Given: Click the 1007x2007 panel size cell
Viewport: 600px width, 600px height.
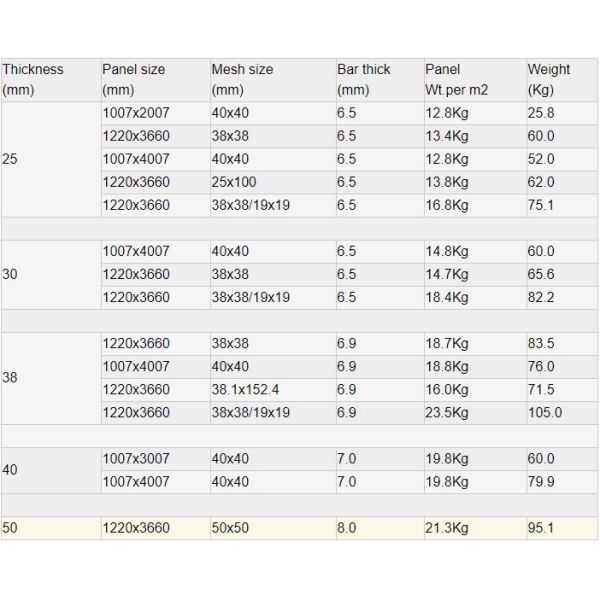Looking at the screenshot, I should (136, 113).
